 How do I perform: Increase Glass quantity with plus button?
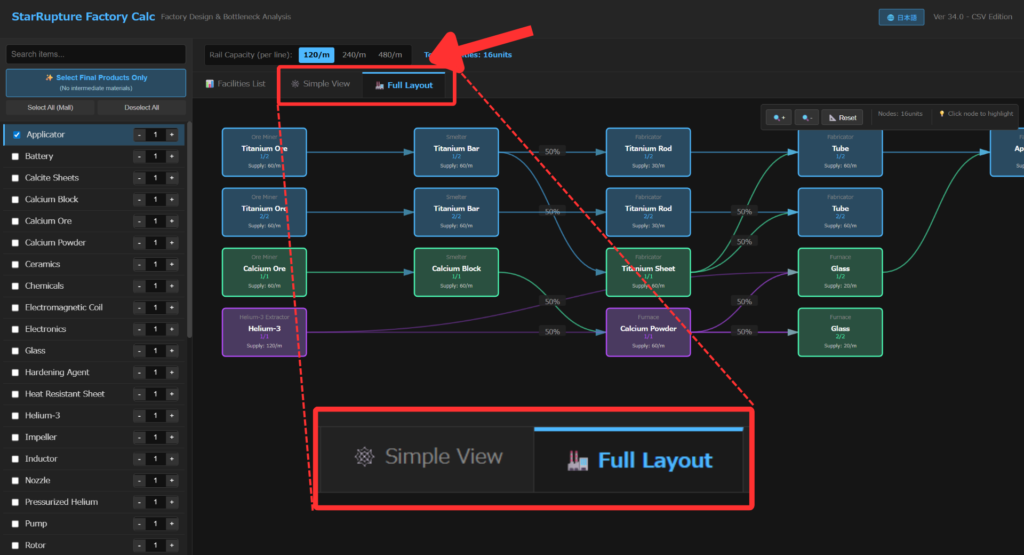point(172,351)
